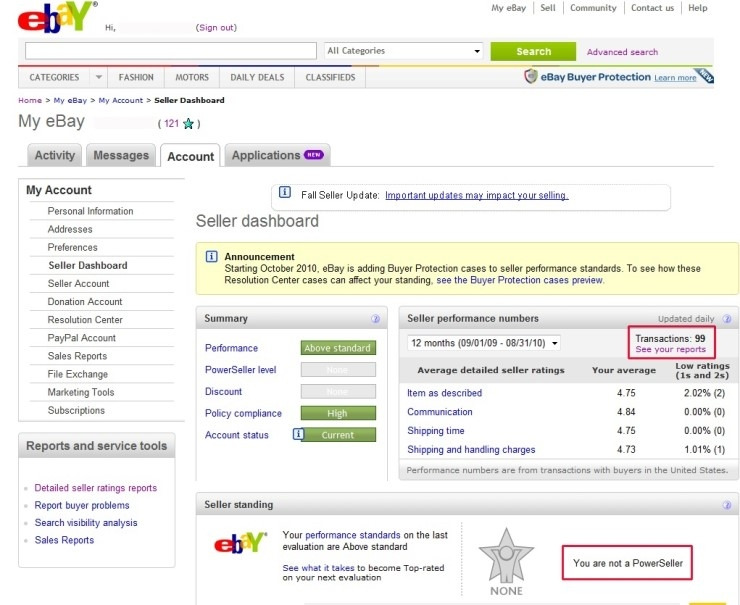This screenshot has width=740, height=605.
Task: Switch to the Messages tab
Action: pos(121,155)
